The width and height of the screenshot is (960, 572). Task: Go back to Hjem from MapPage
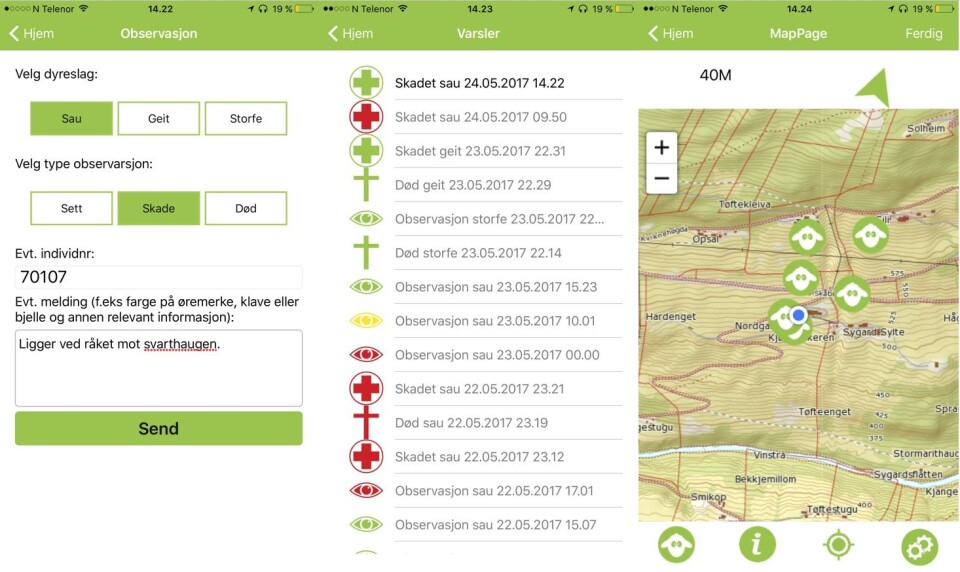point(671,33)
